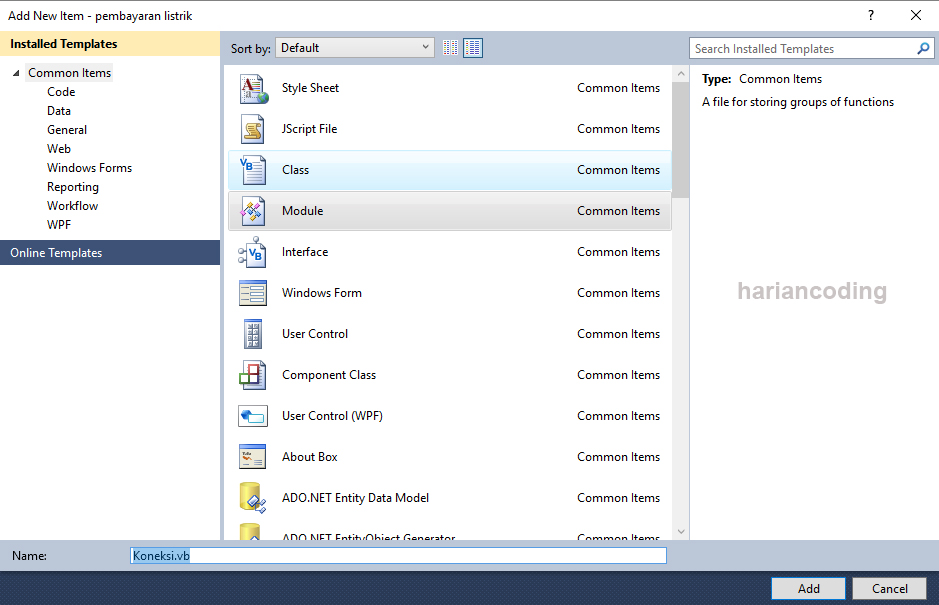
Task: Select the ADO.NET Entity Data Model icon
Action: click(x=253, y=498)
